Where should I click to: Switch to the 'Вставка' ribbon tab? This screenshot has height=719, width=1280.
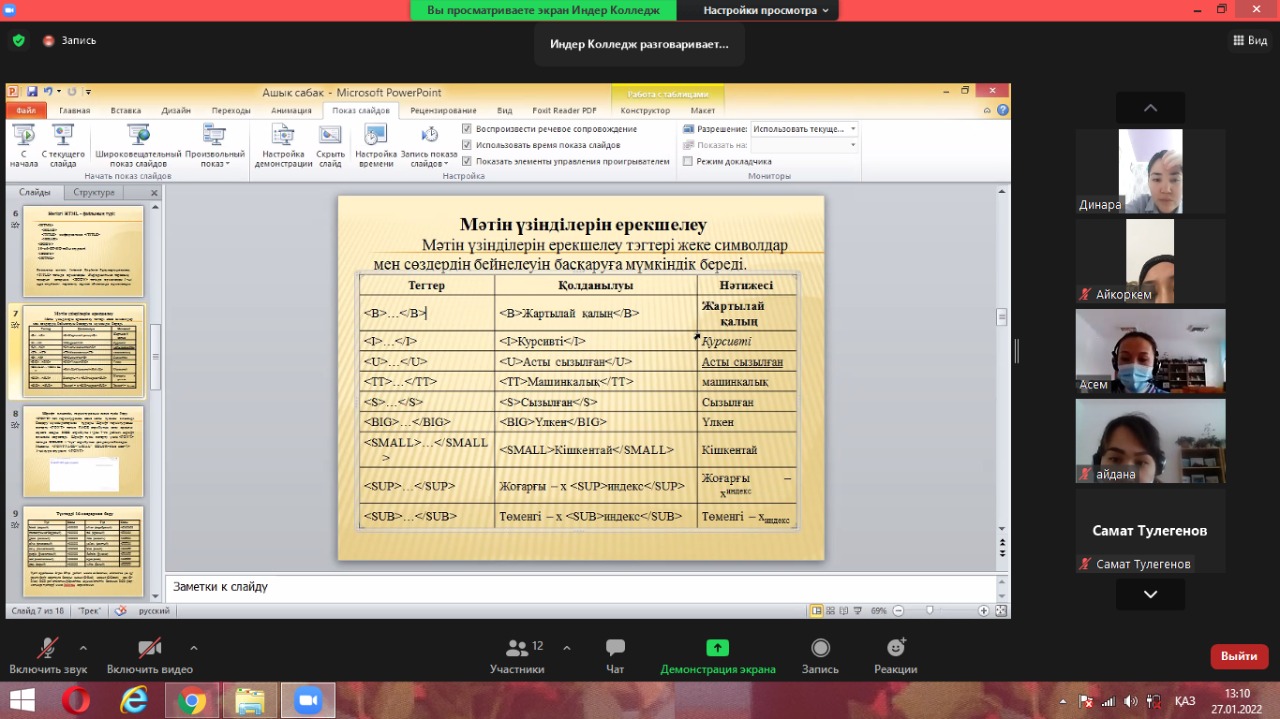(126, 110)
